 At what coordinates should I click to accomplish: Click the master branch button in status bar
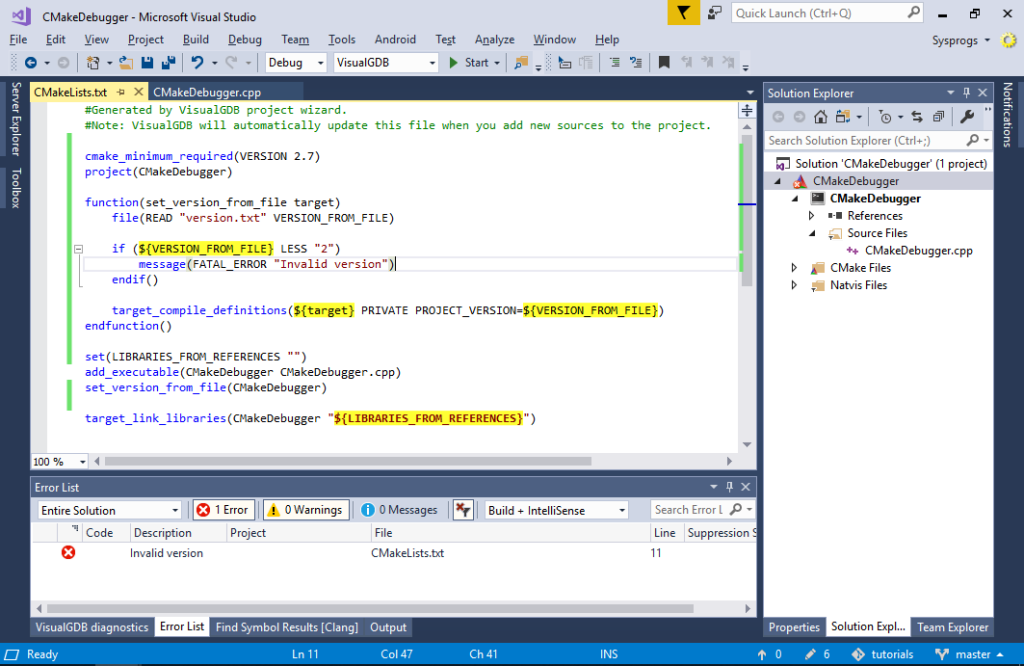tap(970, 654)
